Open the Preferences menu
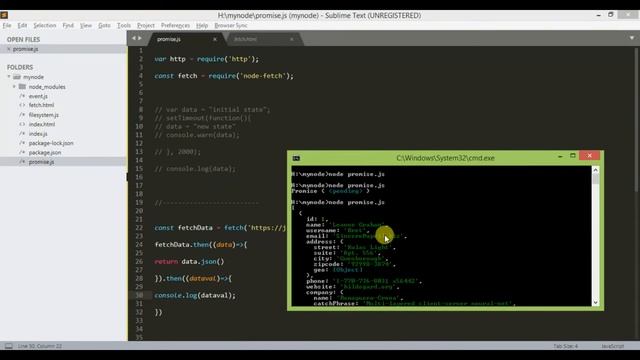640x360 pixels. [175, 25]
